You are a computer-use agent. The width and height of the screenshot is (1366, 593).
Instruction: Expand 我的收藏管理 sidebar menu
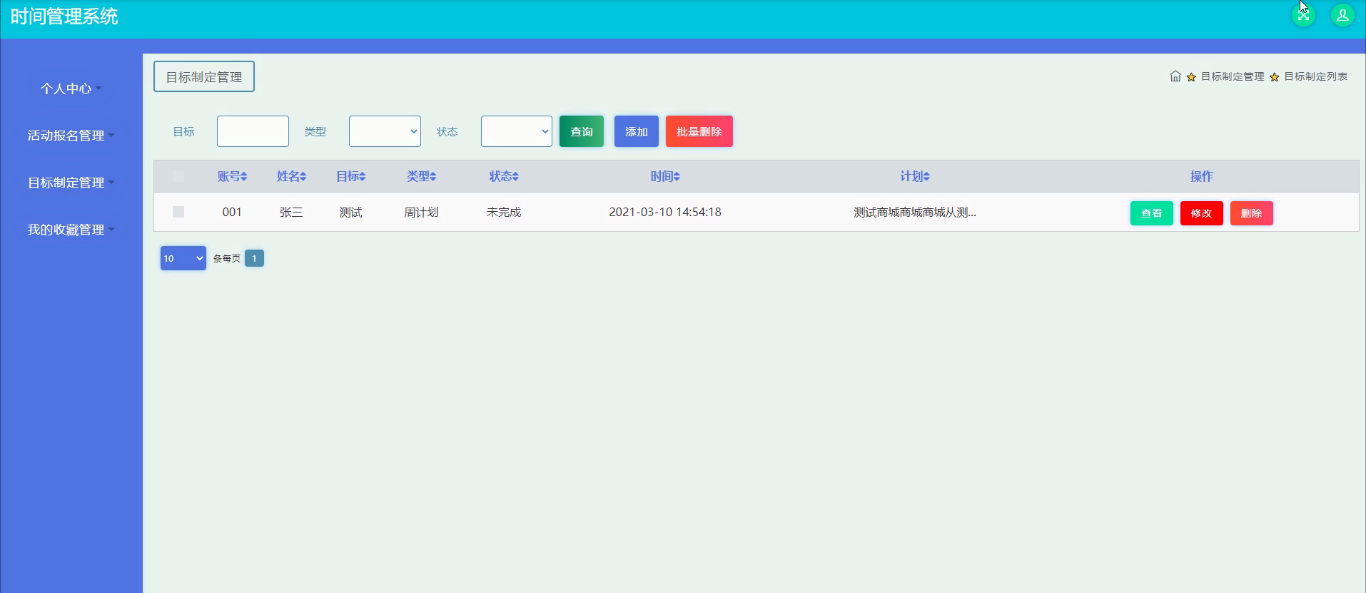pyautogui.click(x=71, y=229)
